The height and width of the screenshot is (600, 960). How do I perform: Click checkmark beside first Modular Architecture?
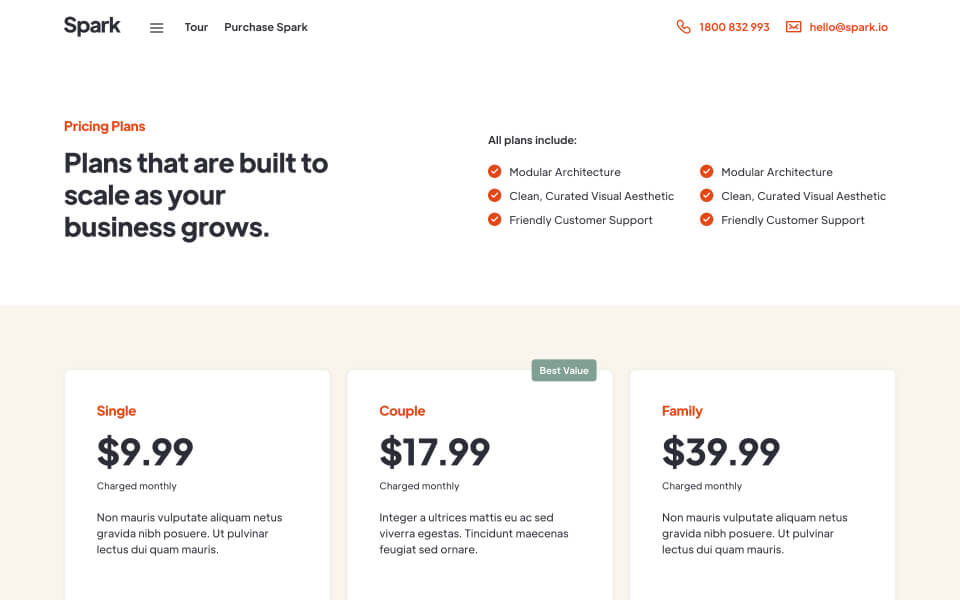(495, 171)
